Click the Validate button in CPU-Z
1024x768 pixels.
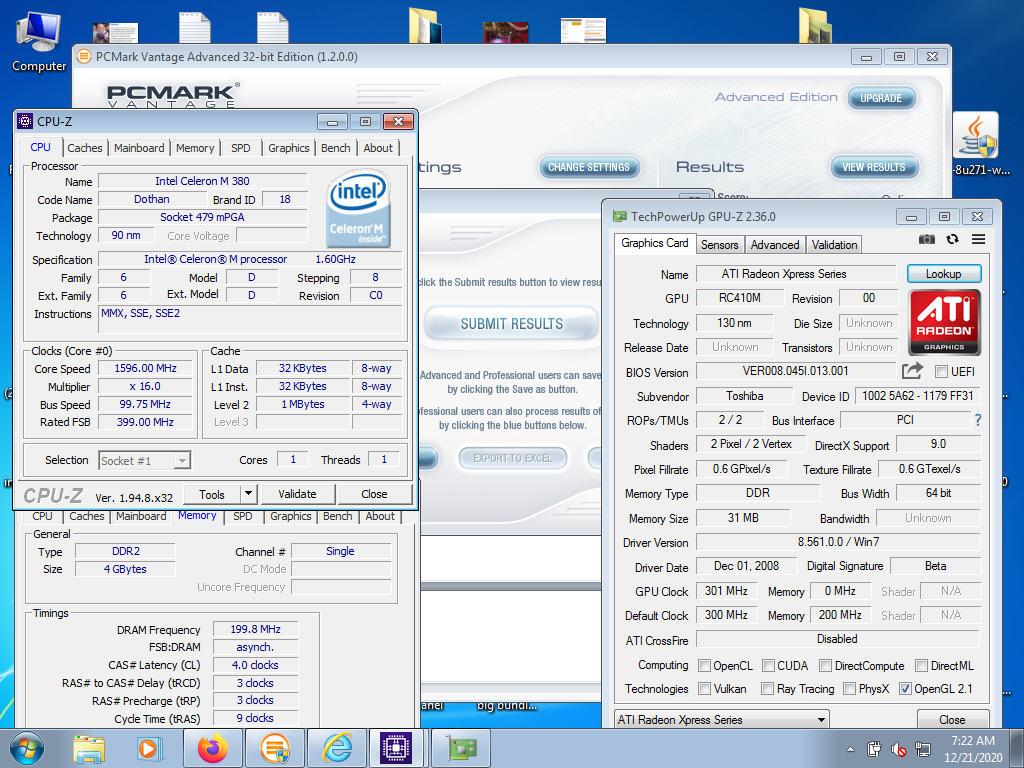tap(297, 494)
